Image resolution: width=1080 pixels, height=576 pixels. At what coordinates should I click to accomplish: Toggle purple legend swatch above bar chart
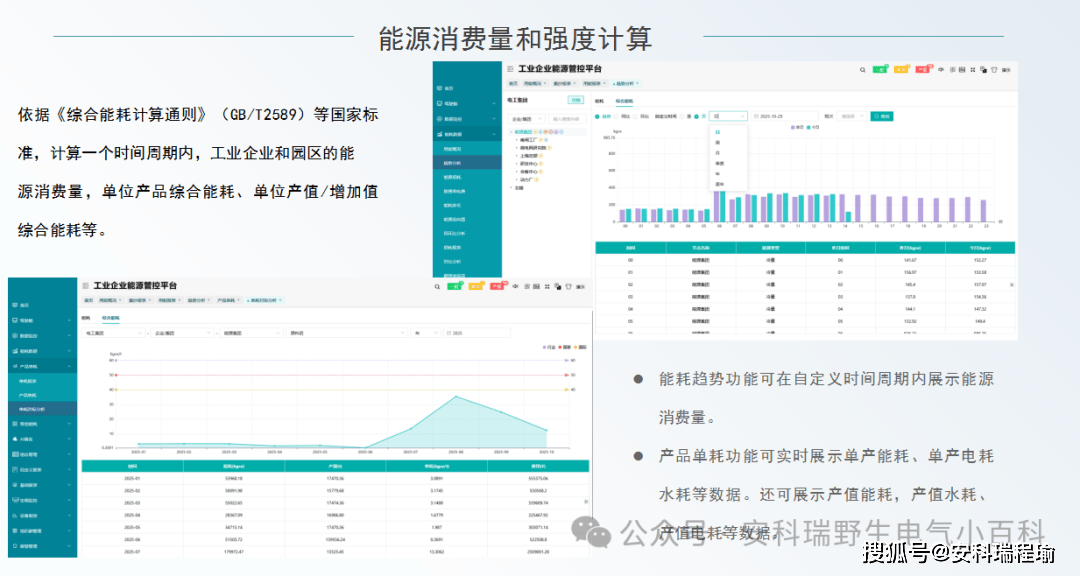793,127
